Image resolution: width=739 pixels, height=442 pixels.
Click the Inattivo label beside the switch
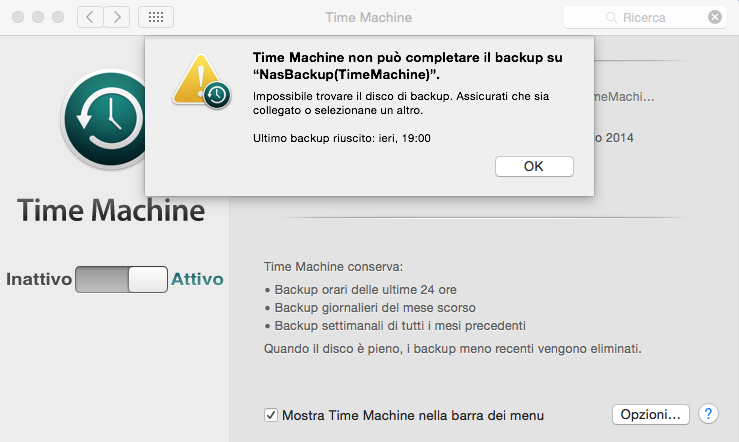(39, 279)
